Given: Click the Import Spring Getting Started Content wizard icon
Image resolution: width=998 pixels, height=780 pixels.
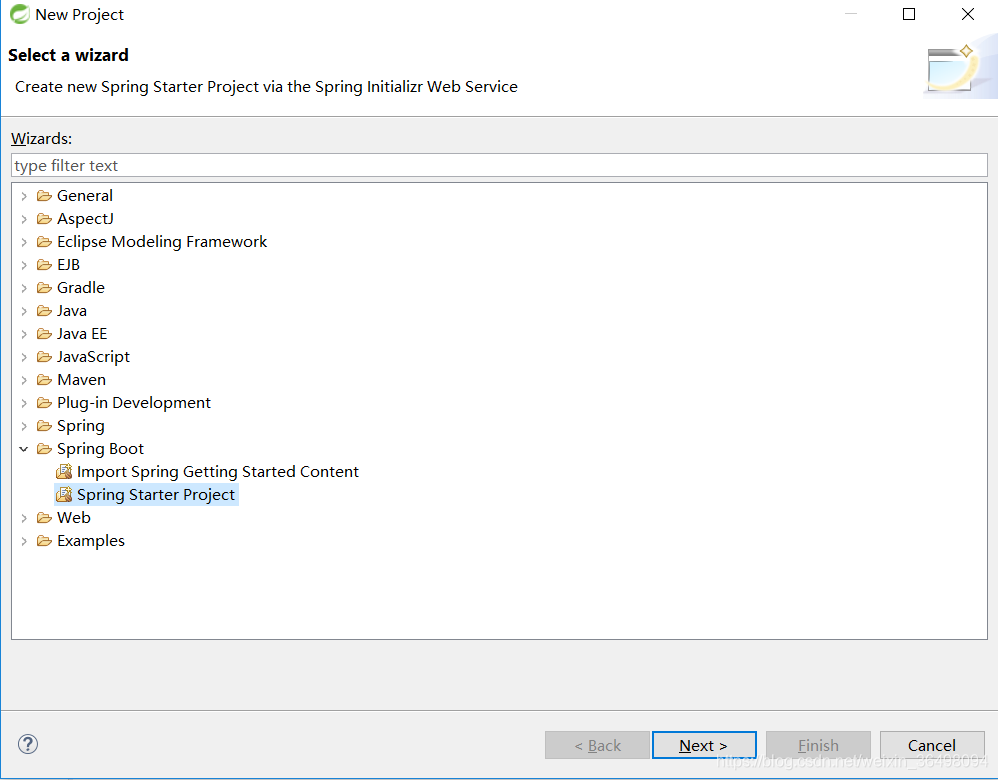Looking at the screenshot, I should (64, 471).
